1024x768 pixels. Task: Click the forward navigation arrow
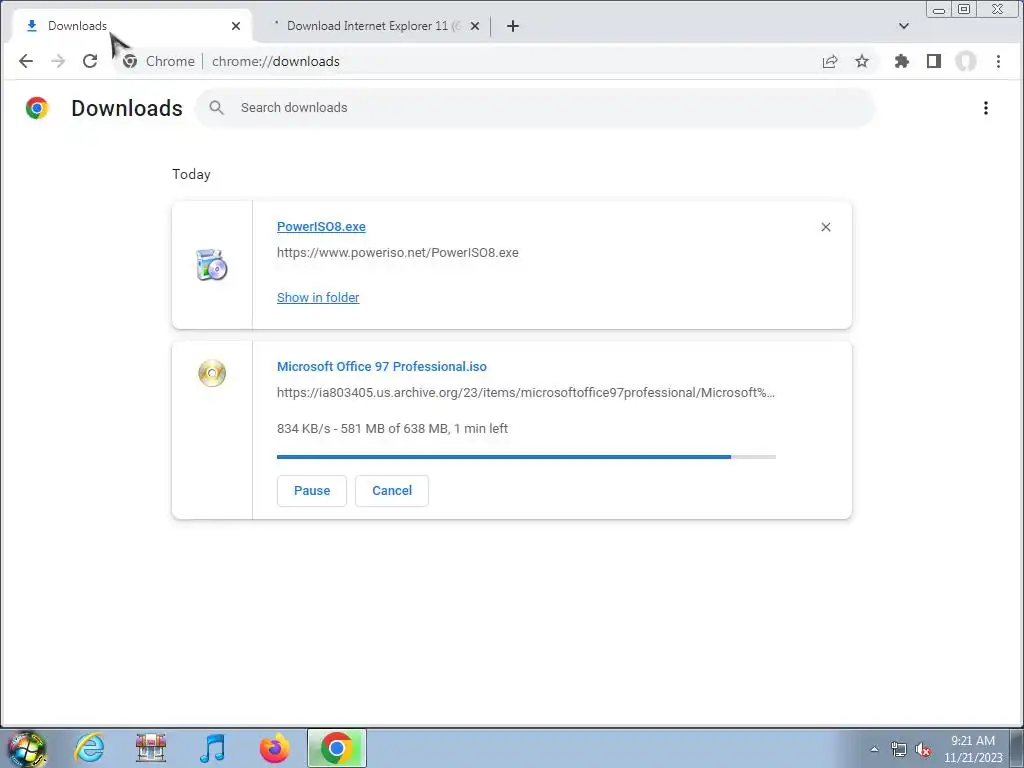pos(58,61)
